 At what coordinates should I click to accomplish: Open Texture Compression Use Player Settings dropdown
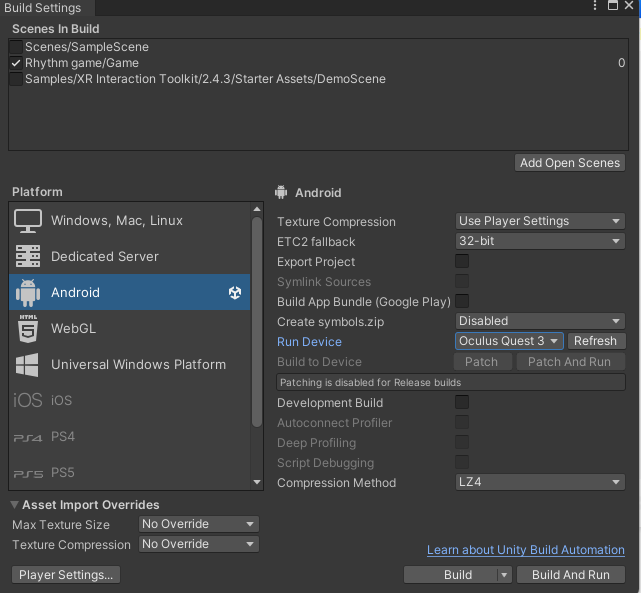coord(540,221)
